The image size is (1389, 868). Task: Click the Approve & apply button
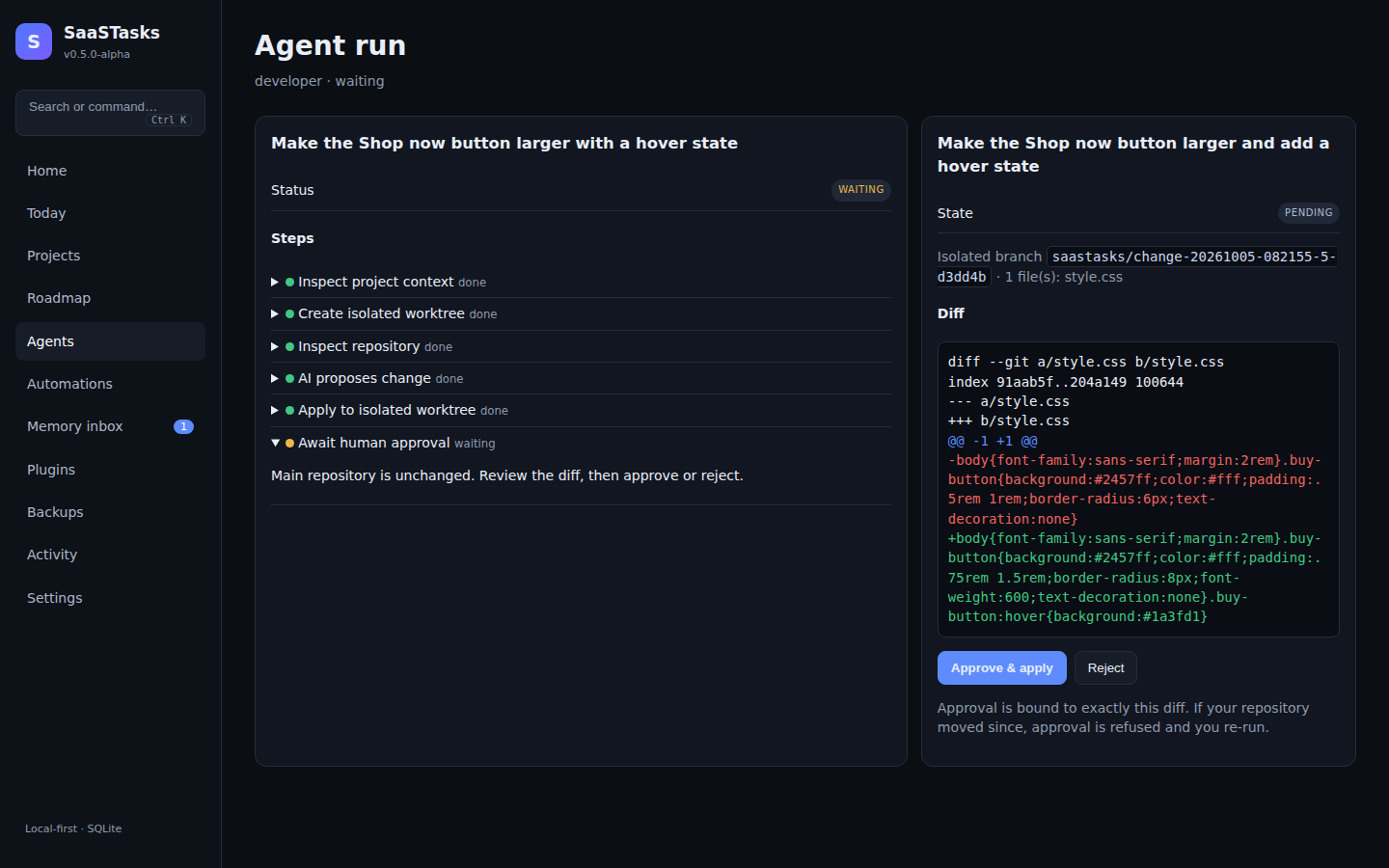pos(1002,667)
